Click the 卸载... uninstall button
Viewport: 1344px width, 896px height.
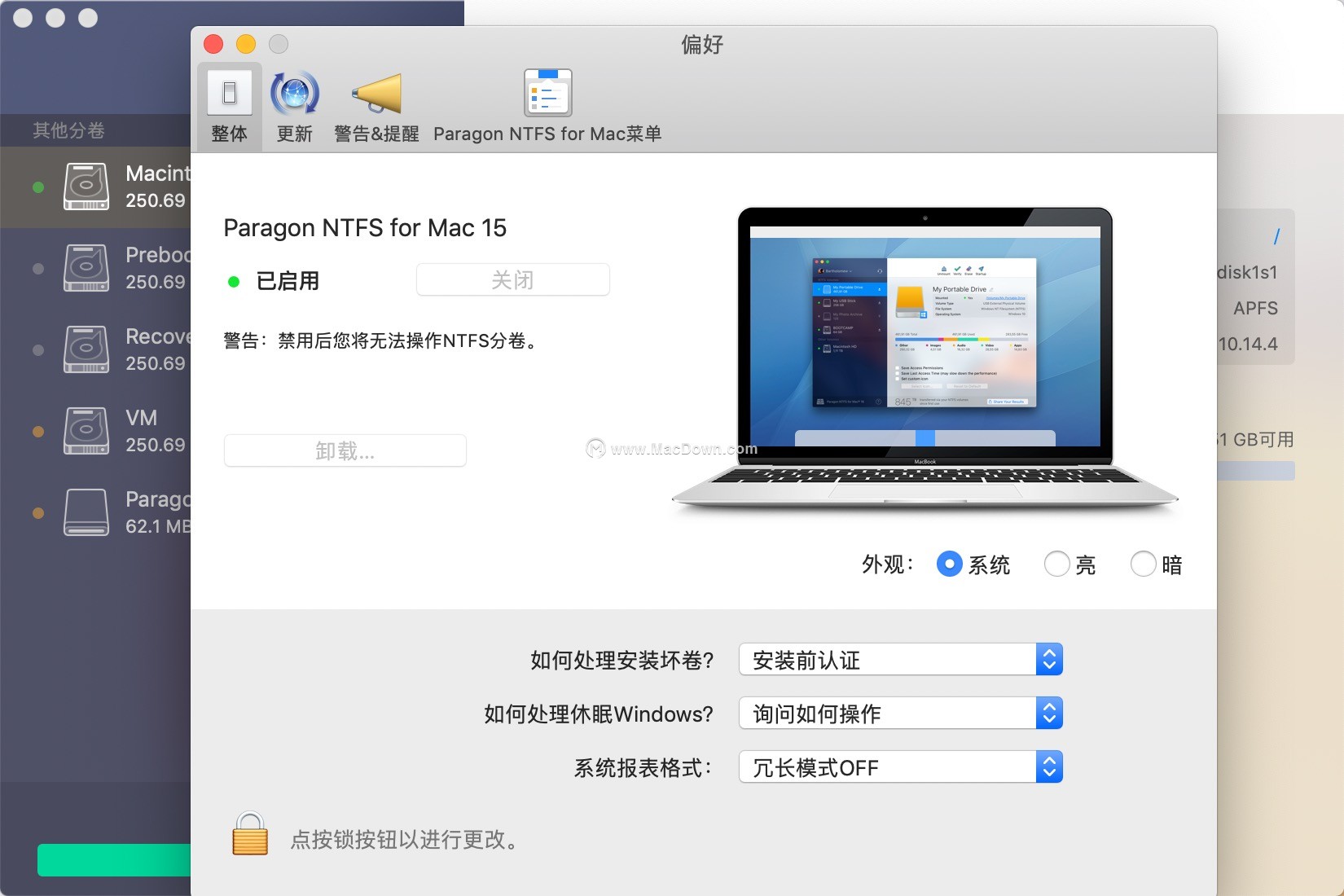click(345, 450)
